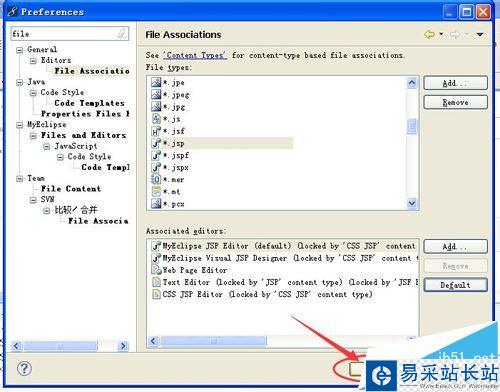Click the *.jsp file type icon
Image resolution: width=500 pixels, height=392 pixels.
click(x=156, y=143)
